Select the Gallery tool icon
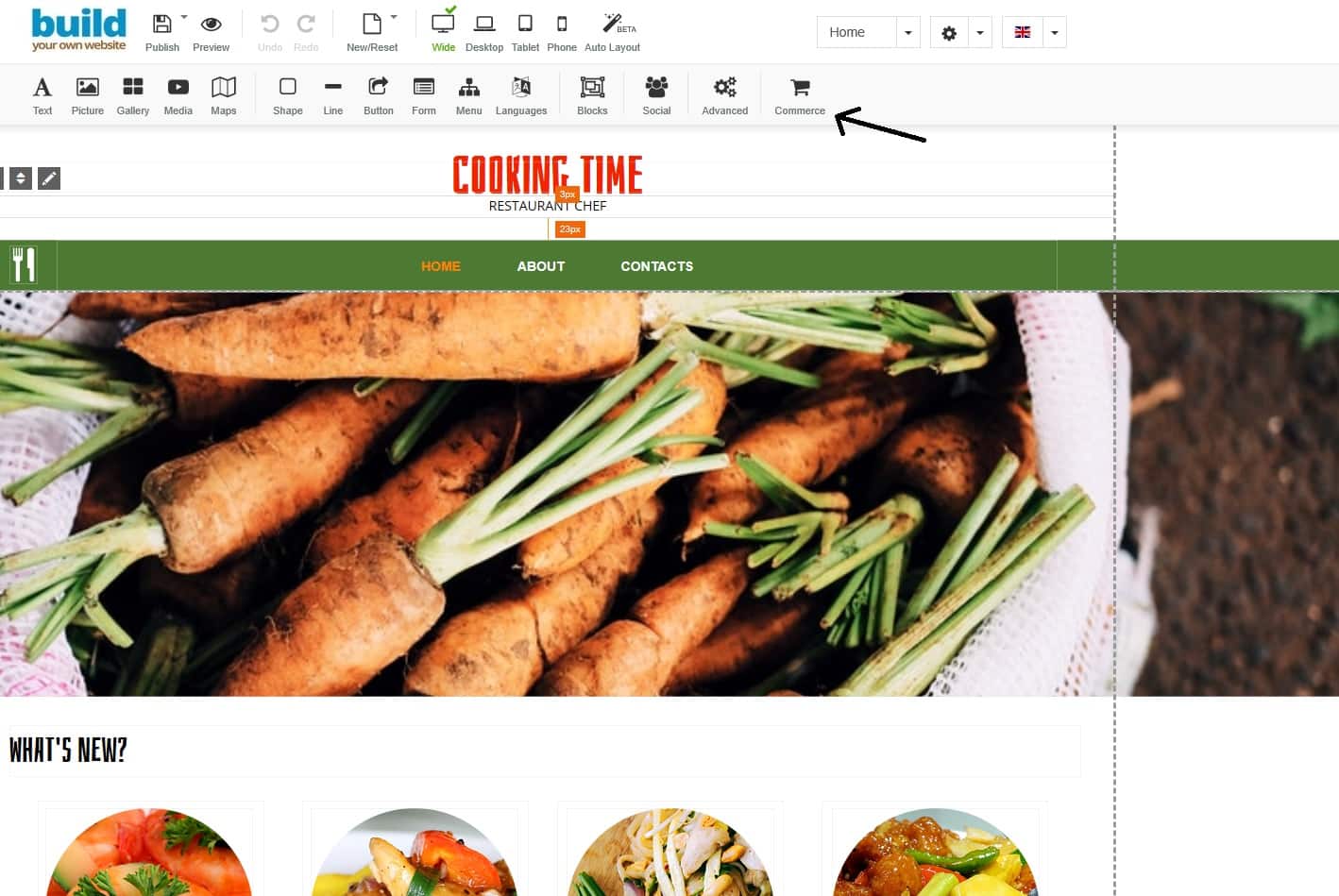The width and height of the screenshot is (1339, 896). (x=133, y=96)
